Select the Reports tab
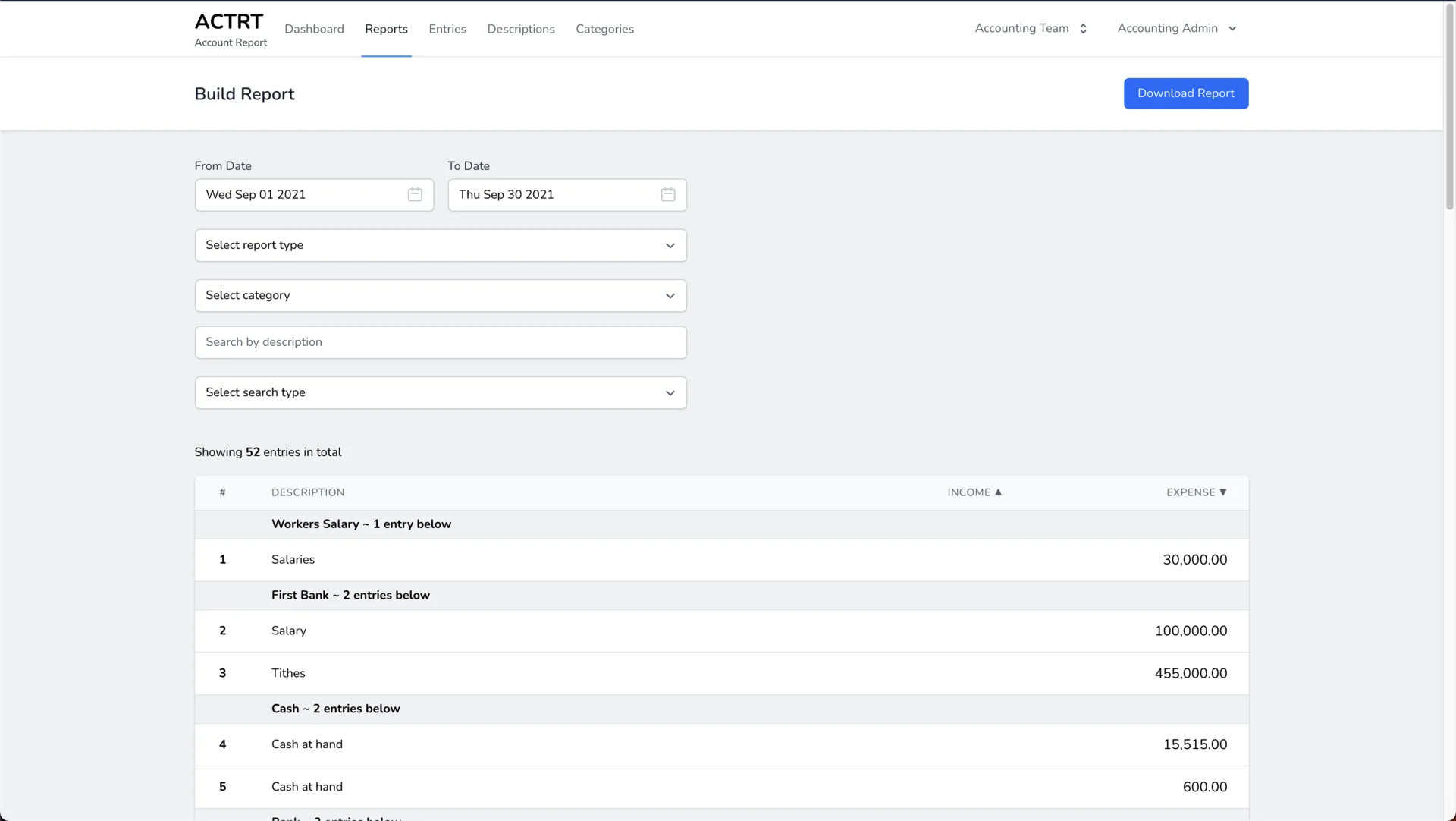The image size is (1456, 821). click(386, 29)
